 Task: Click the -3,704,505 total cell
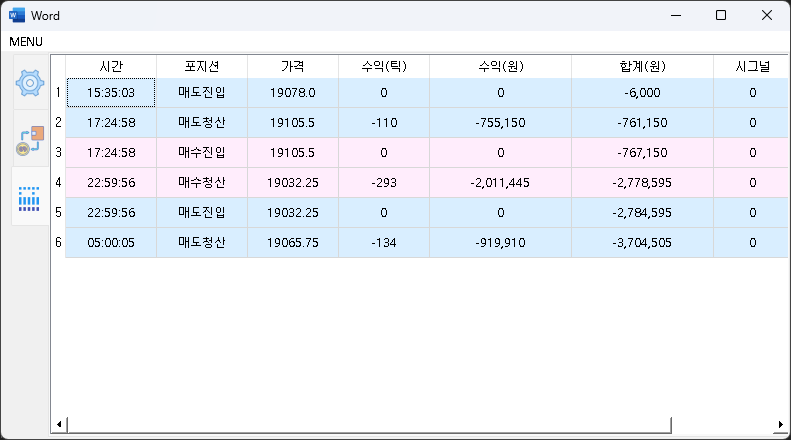click(642, 242)
